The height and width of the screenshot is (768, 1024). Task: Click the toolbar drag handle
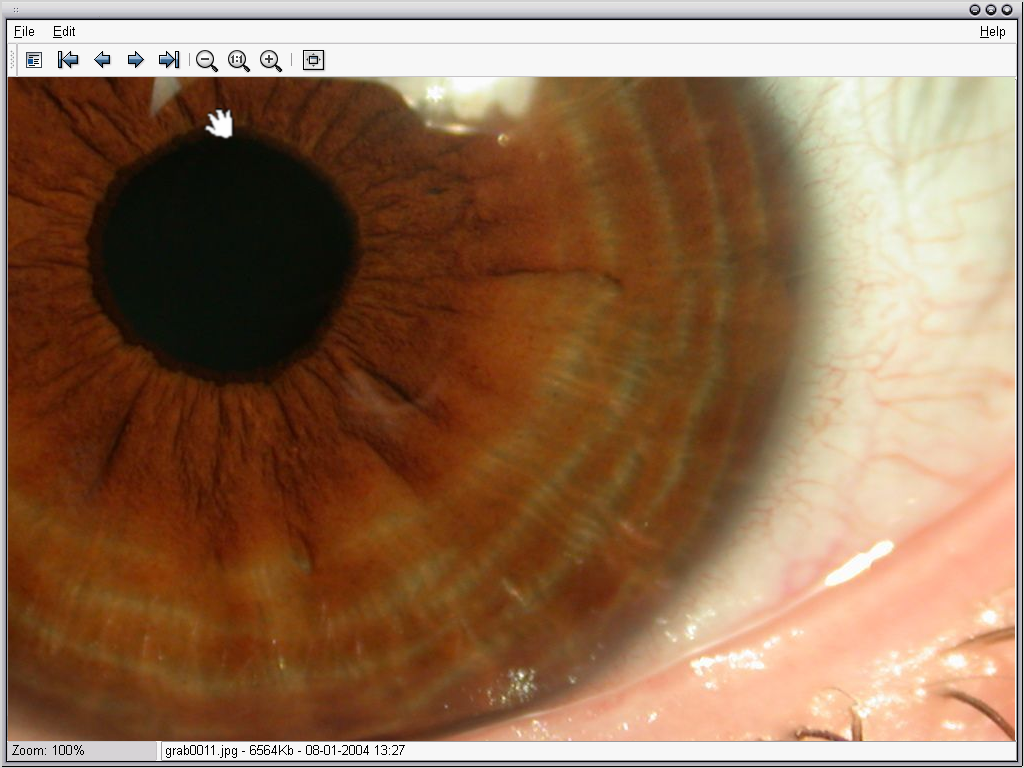point(12,60)
